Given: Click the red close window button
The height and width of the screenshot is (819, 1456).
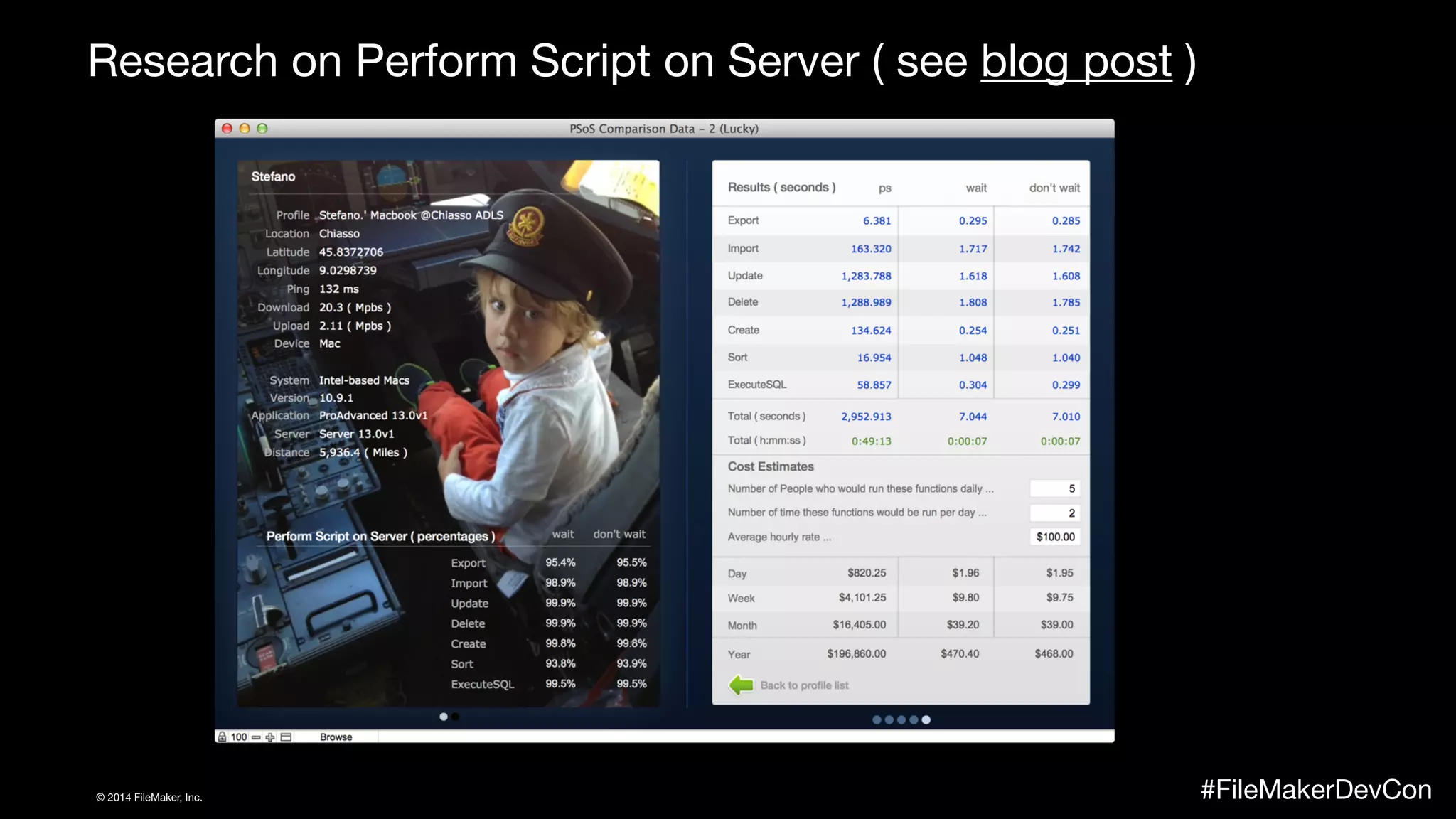Looking at the screenshot, I should click(x=227, y=129).
